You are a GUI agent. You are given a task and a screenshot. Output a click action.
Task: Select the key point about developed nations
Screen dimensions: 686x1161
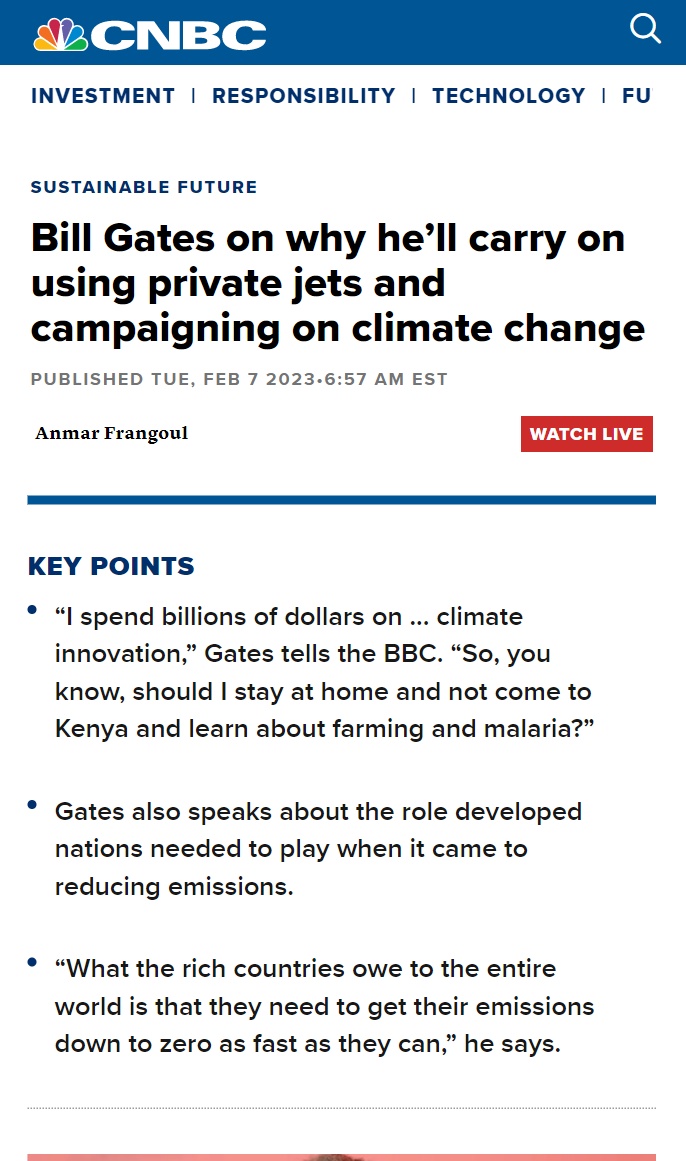[x=318, y=849]
